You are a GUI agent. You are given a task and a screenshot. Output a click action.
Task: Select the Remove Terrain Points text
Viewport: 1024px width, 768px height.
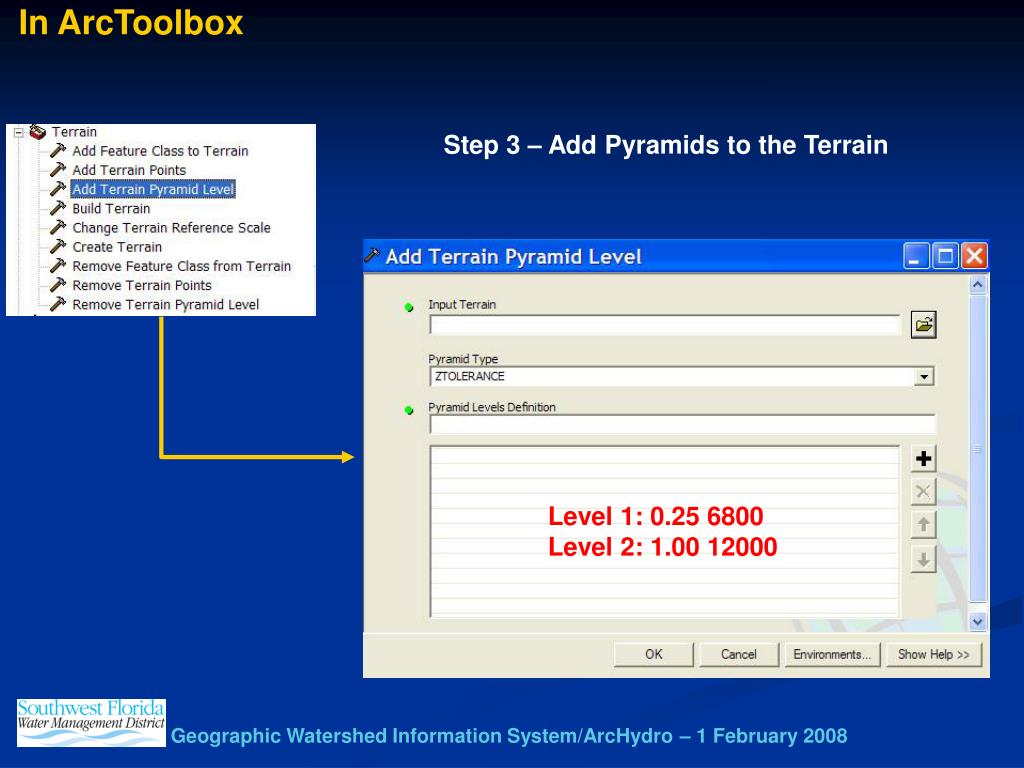(142, 285)
